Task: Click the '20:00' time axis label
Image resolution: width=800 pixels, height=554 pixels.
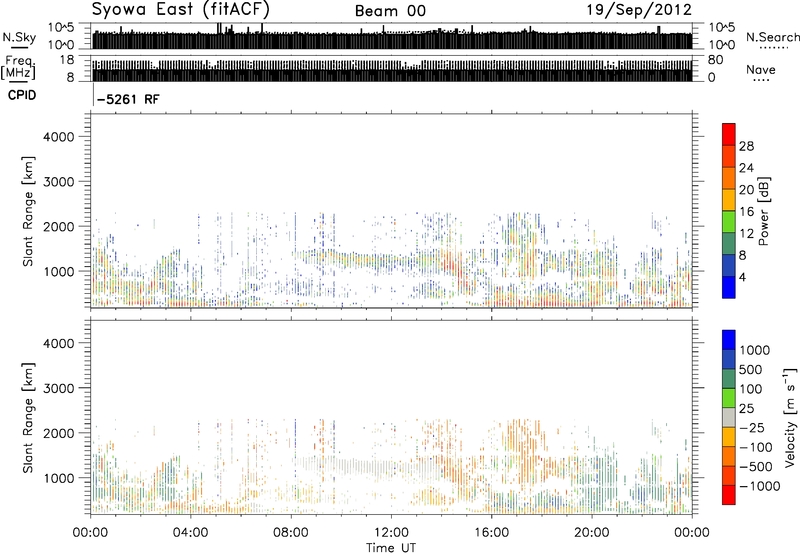Action: pos(591,533)
